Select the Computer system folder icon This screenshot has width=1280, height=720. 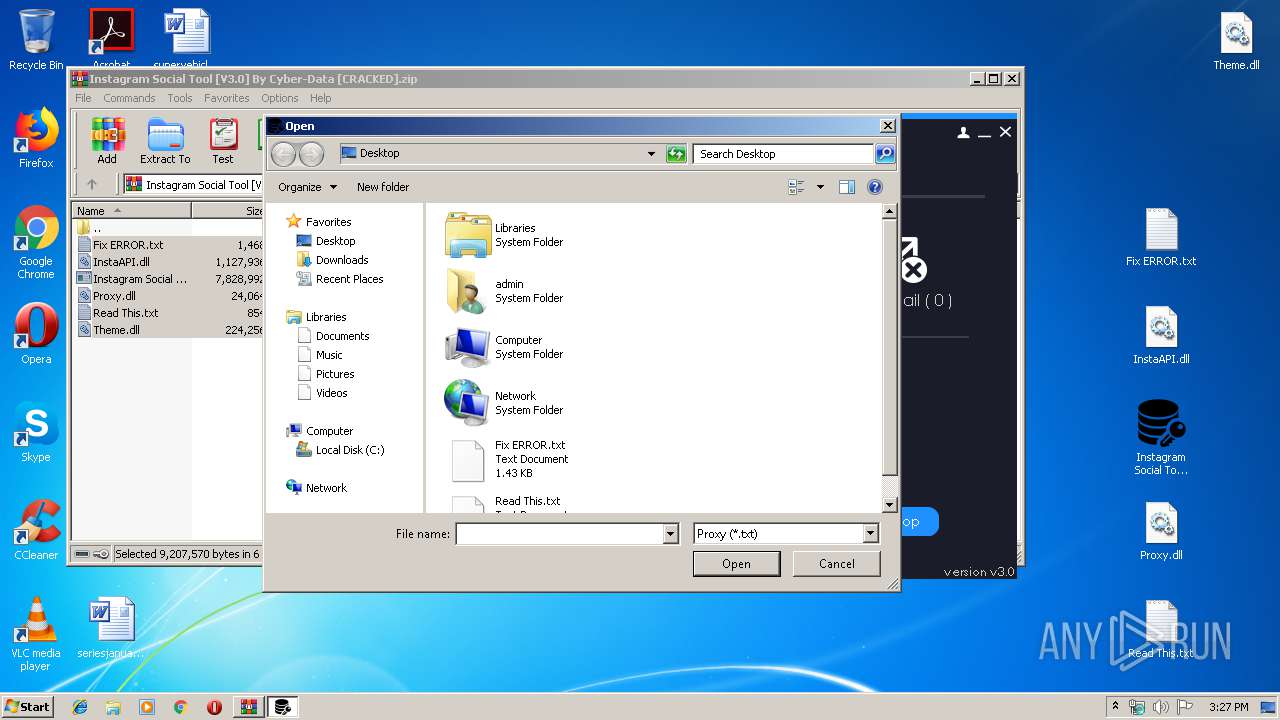pos(468,347)
